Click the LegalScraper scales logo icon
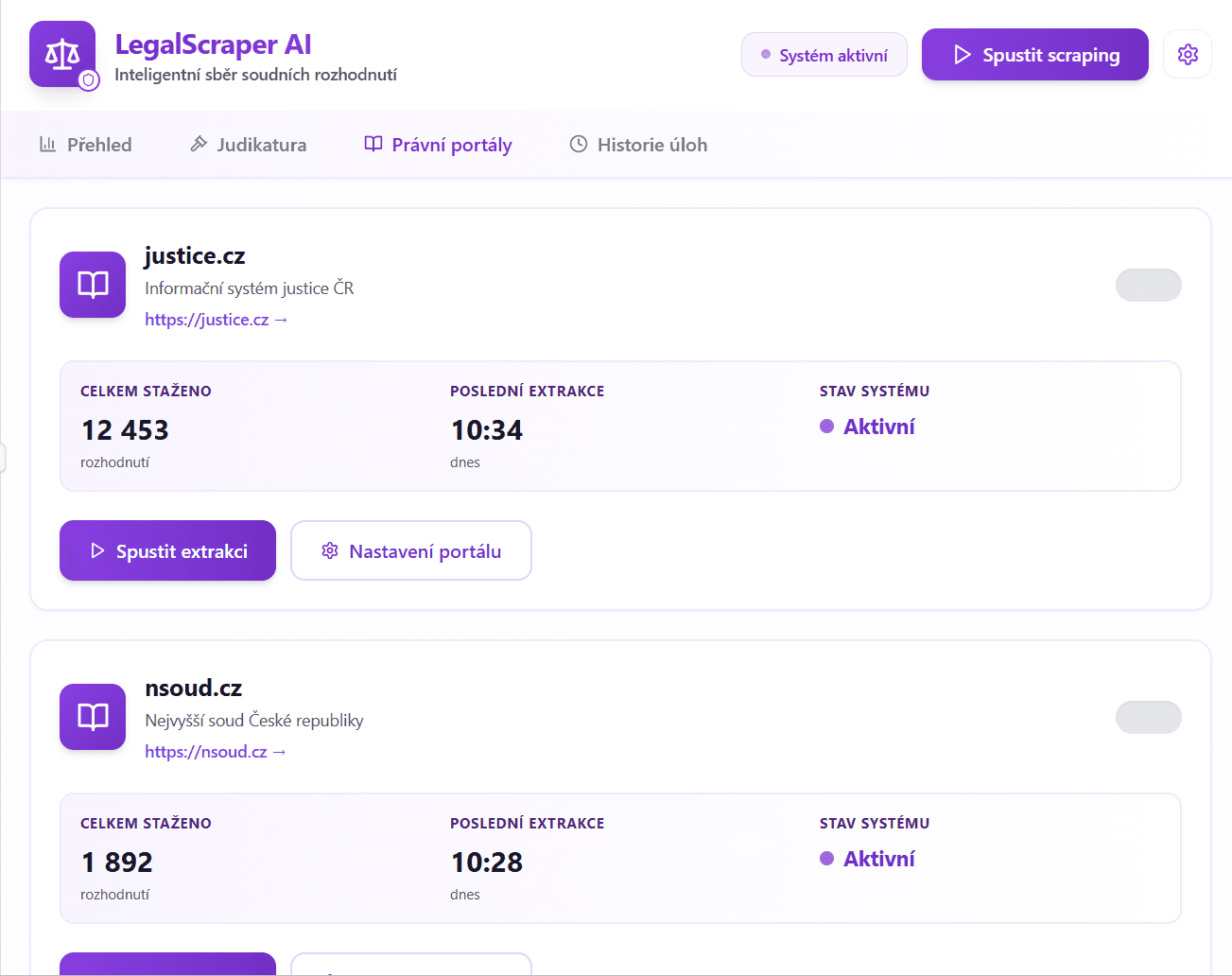1232x976 pixels. point(62,55)
